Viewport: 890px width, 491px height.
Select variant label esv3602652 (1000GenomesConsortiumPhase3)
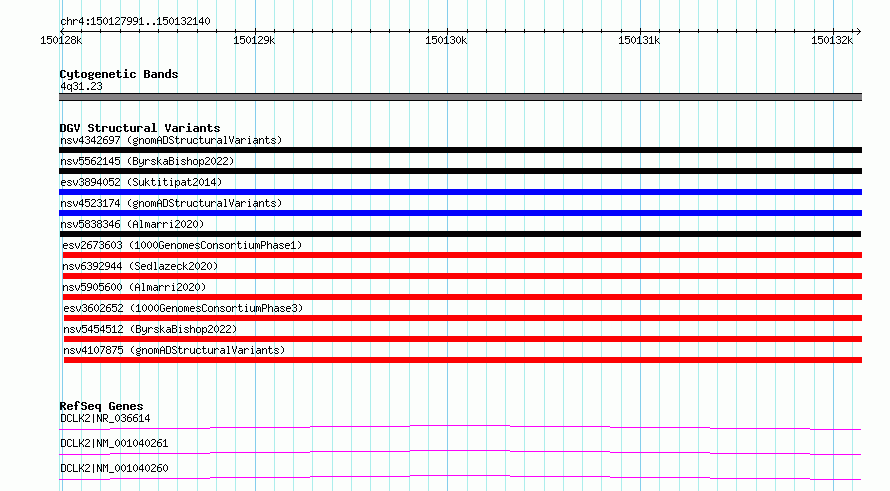coord(183,308)
